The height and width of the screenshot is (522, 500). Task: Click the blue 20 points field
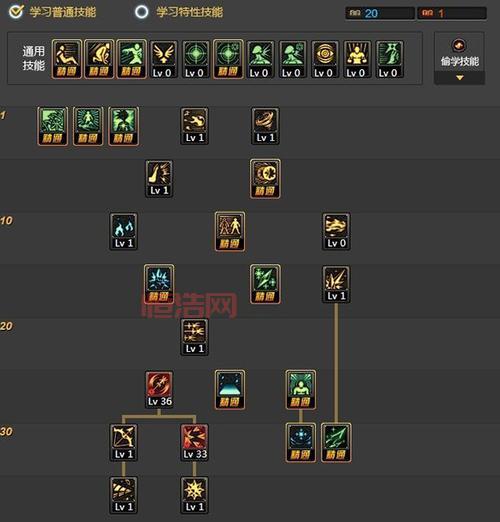click(380, 13)
